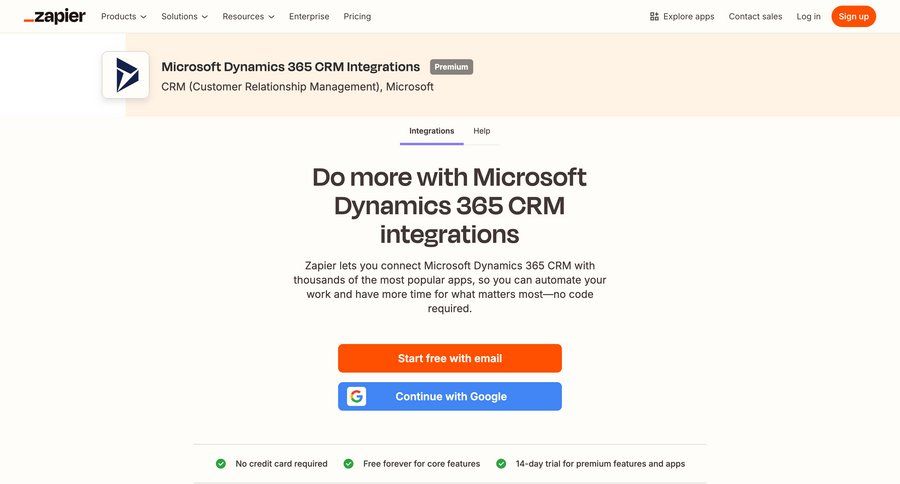This screenshot has height=484, width=900.
Task: Click the No credit card required text
Action: 281,463
